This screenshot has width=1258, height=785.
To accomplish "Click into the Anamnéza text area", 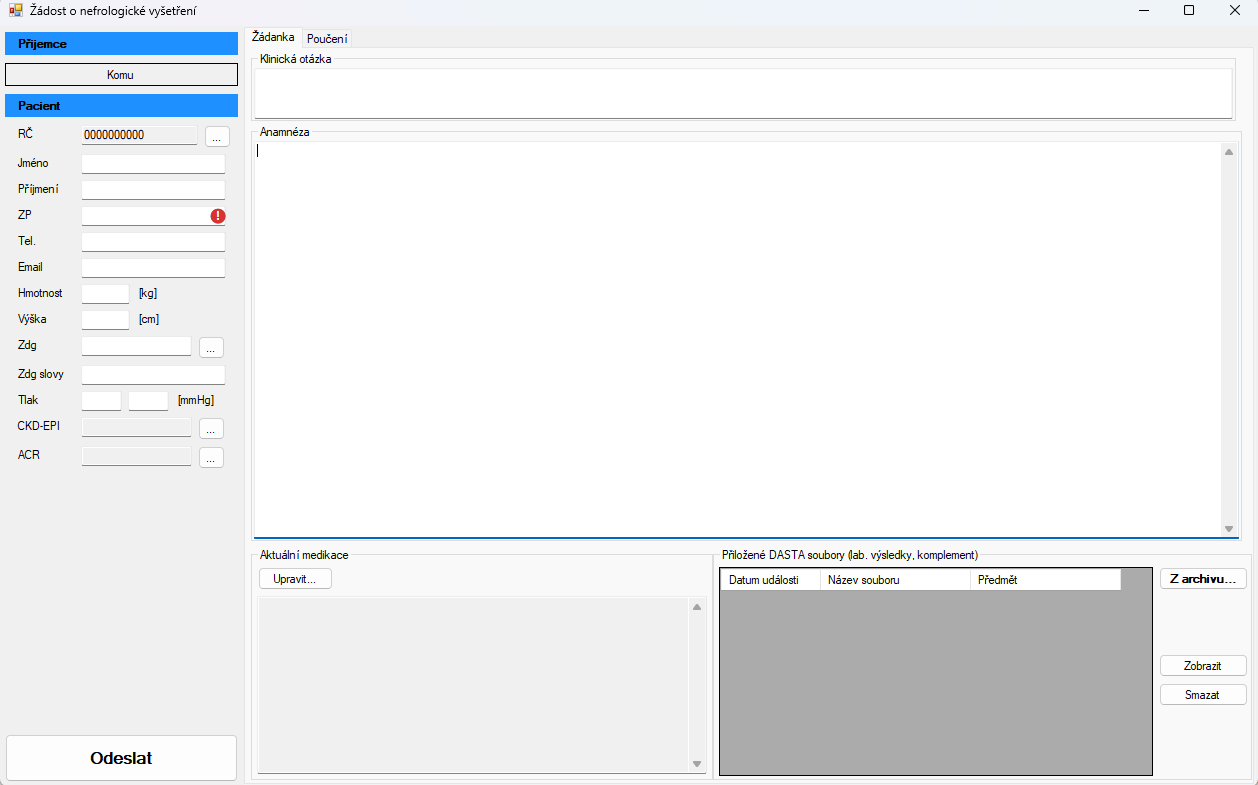I will click(738, 339).
